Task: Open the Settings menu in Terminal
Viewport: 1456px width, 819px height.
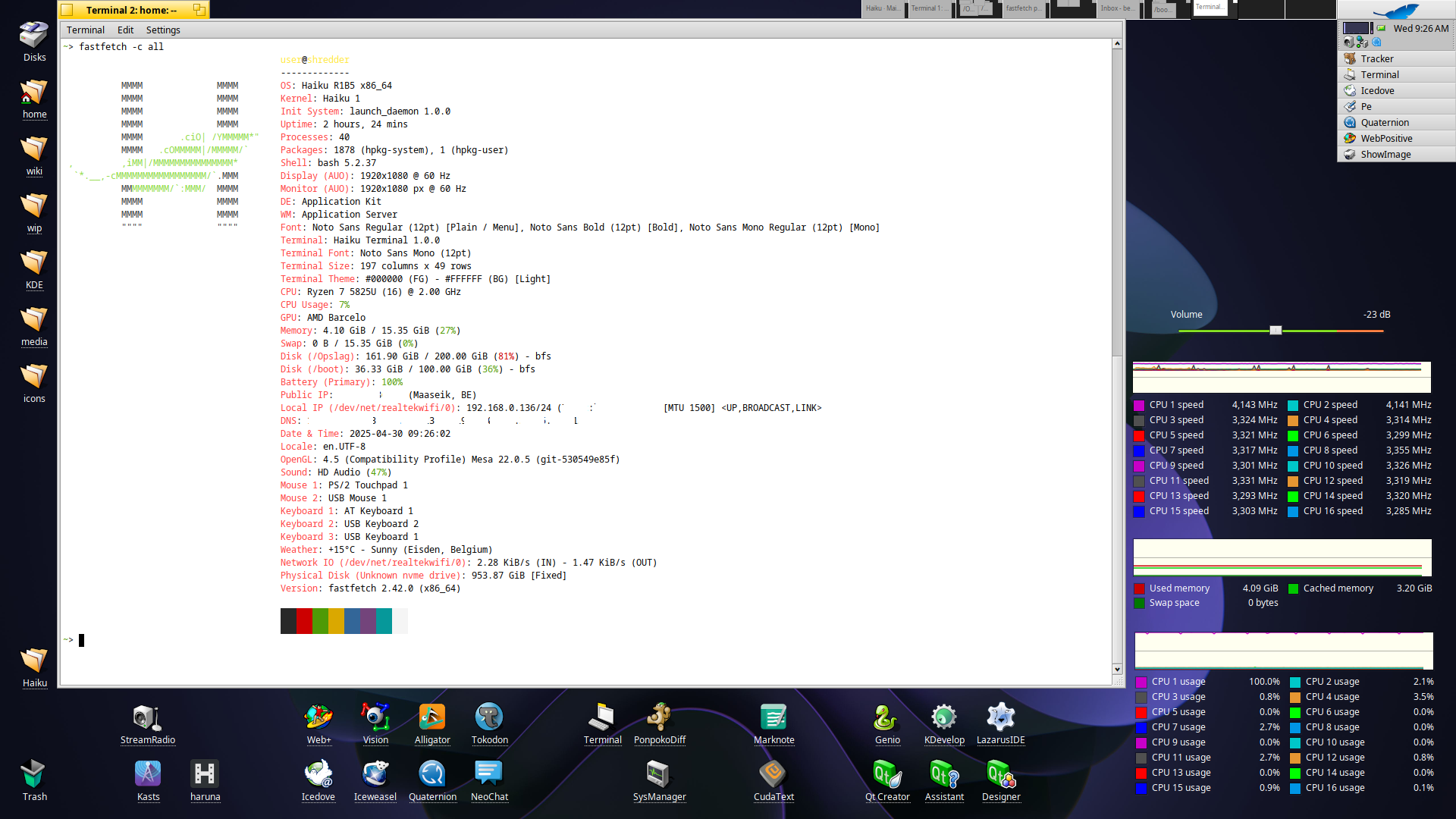Action: (163, 30)
